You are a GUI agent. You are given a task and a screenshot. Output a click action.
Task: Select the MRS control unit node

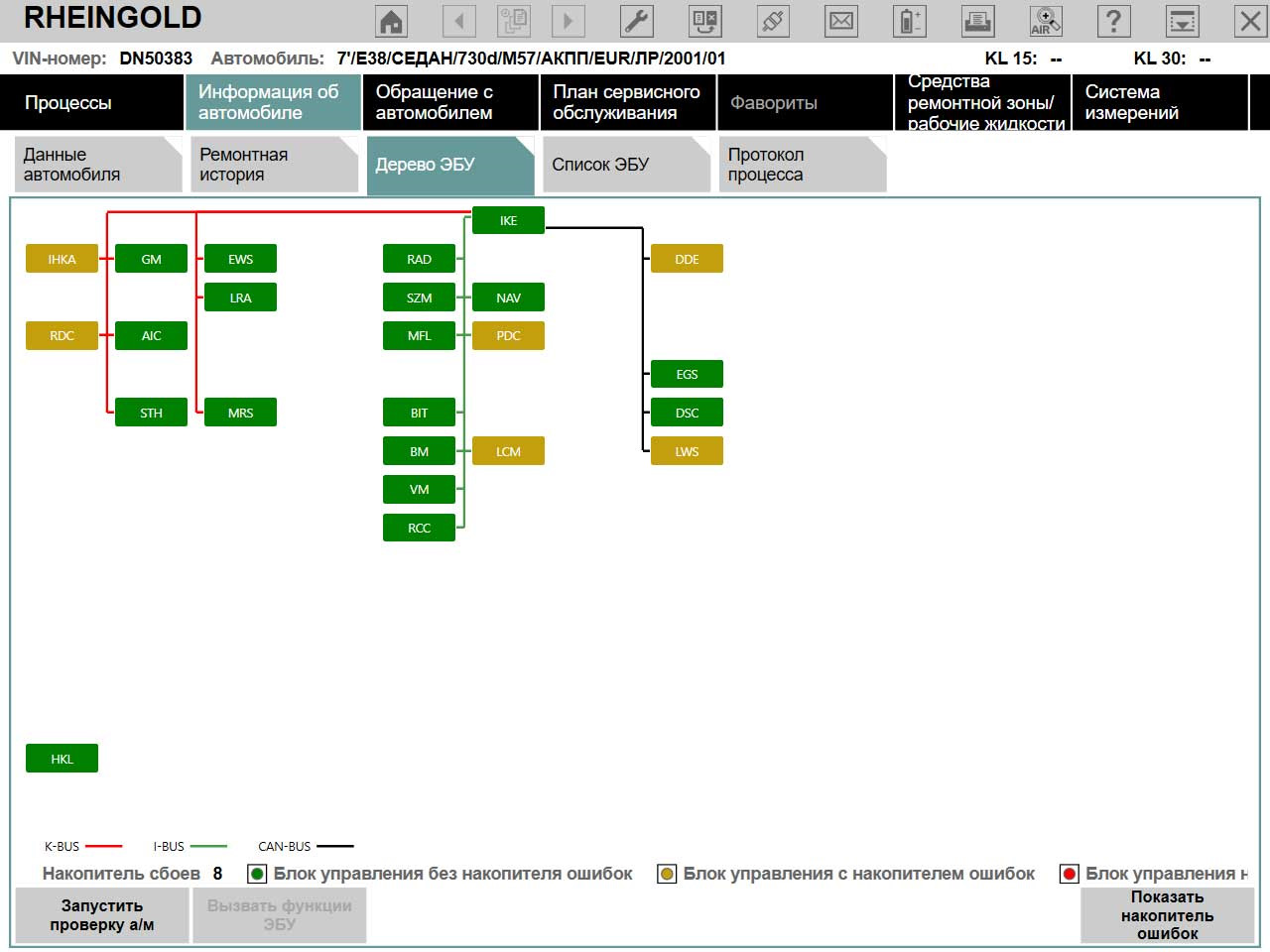coord(240,413)
